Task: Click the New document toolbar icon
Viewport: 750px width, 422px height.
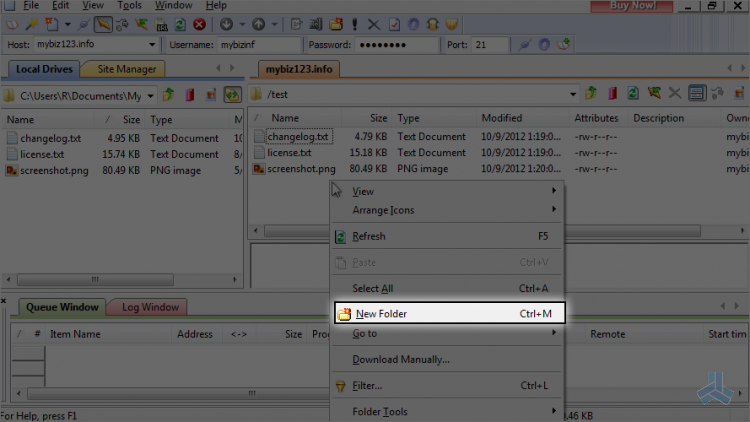Action: [x=51, y=24]
